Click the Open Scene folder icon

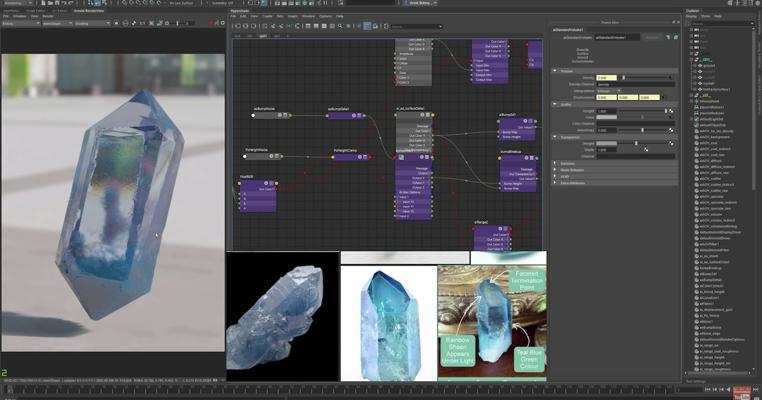[50, 3]
